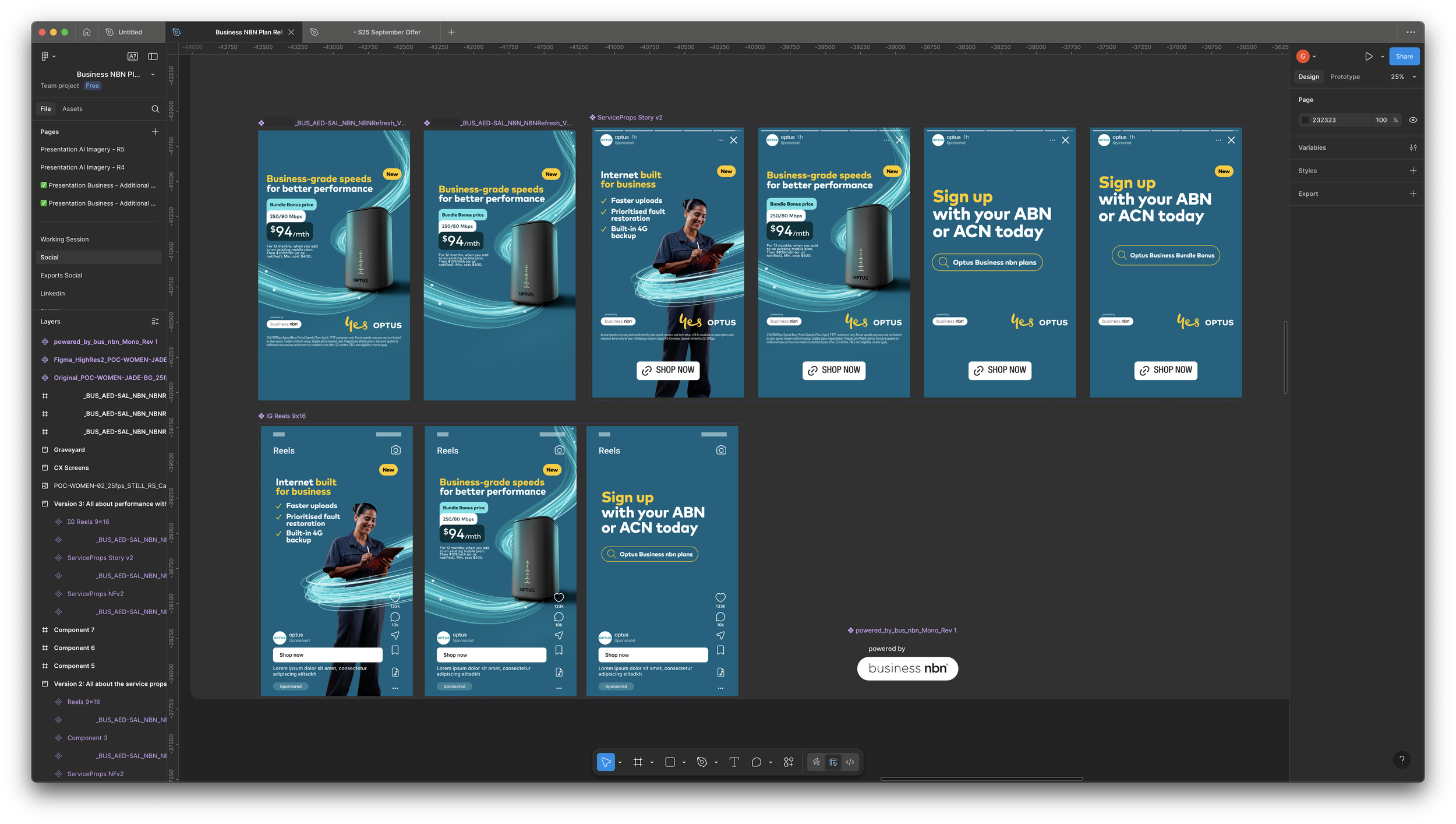Expand the Business NBN Pl... file name dropdown
The height and width of the screenshot is (824, 1456).
153,75
